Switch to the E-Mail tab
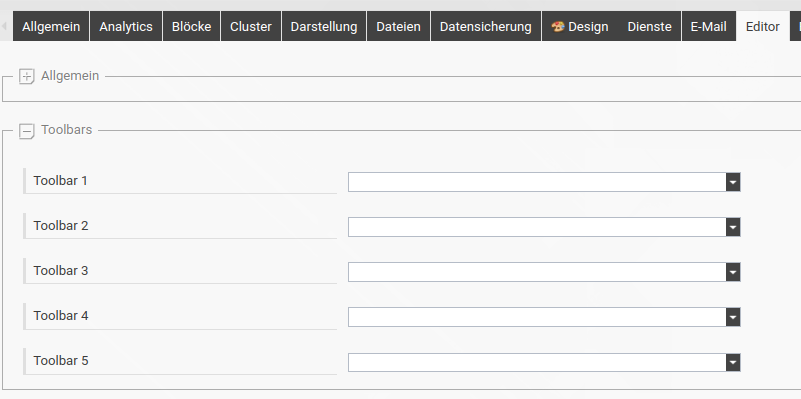 709,26
